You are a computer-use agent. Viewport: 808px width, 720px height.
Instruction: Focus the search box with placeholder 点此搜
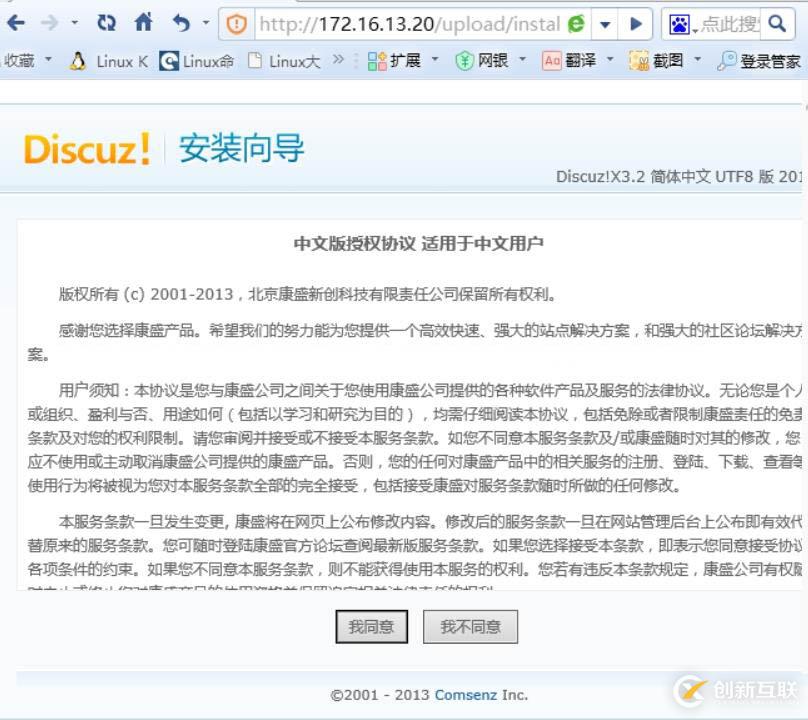tap(730, 24)
